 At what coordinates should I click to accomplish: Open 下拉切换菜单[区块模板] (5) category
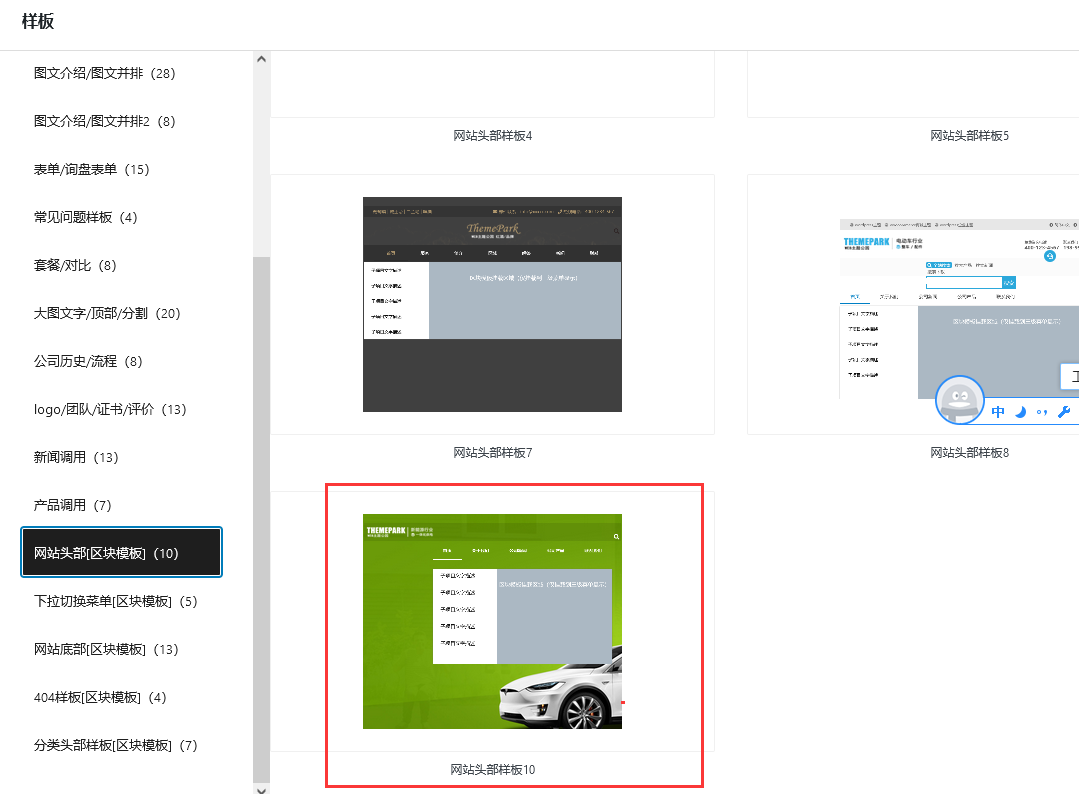click(116, 601)
